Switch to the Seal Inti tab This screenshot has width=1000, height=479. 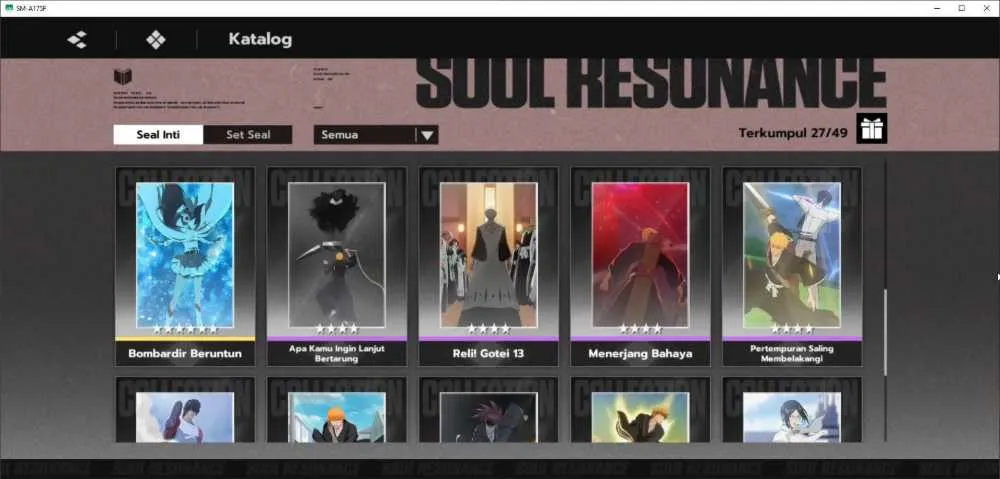(x=158, y=135)
